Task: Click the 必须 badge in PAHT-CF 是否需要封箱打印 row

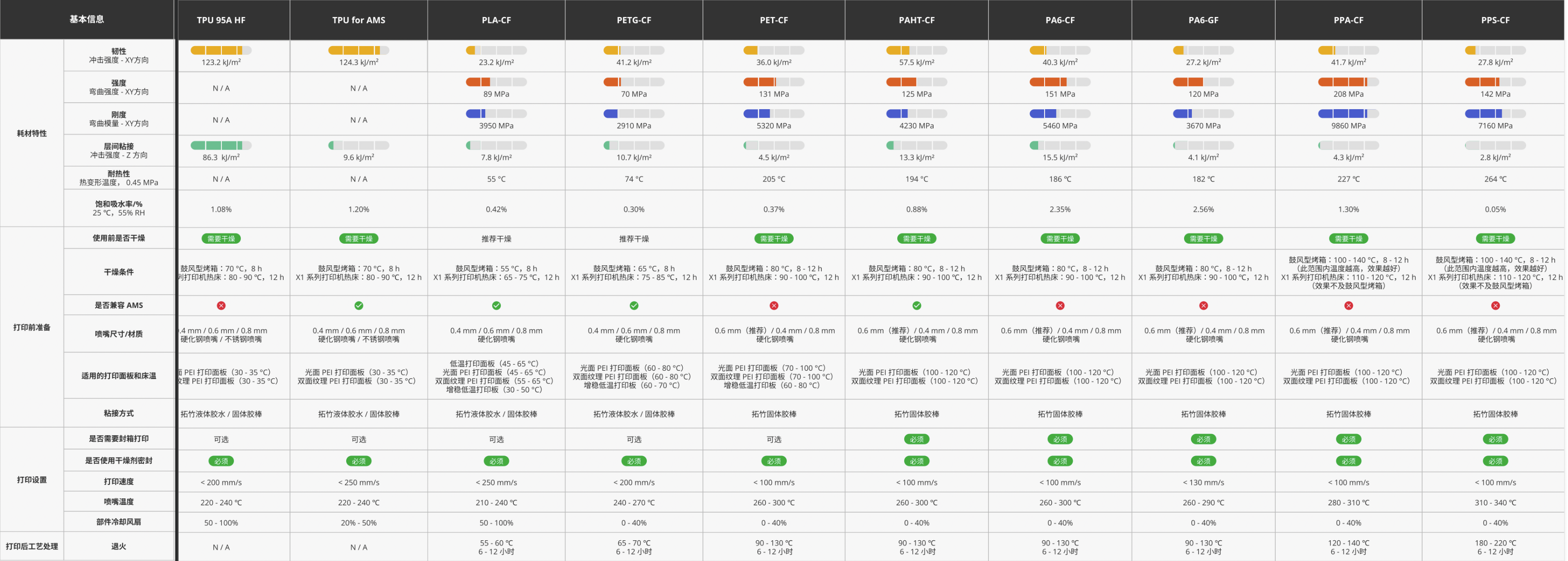Action: pyautogui.click(x=916, y=439)
